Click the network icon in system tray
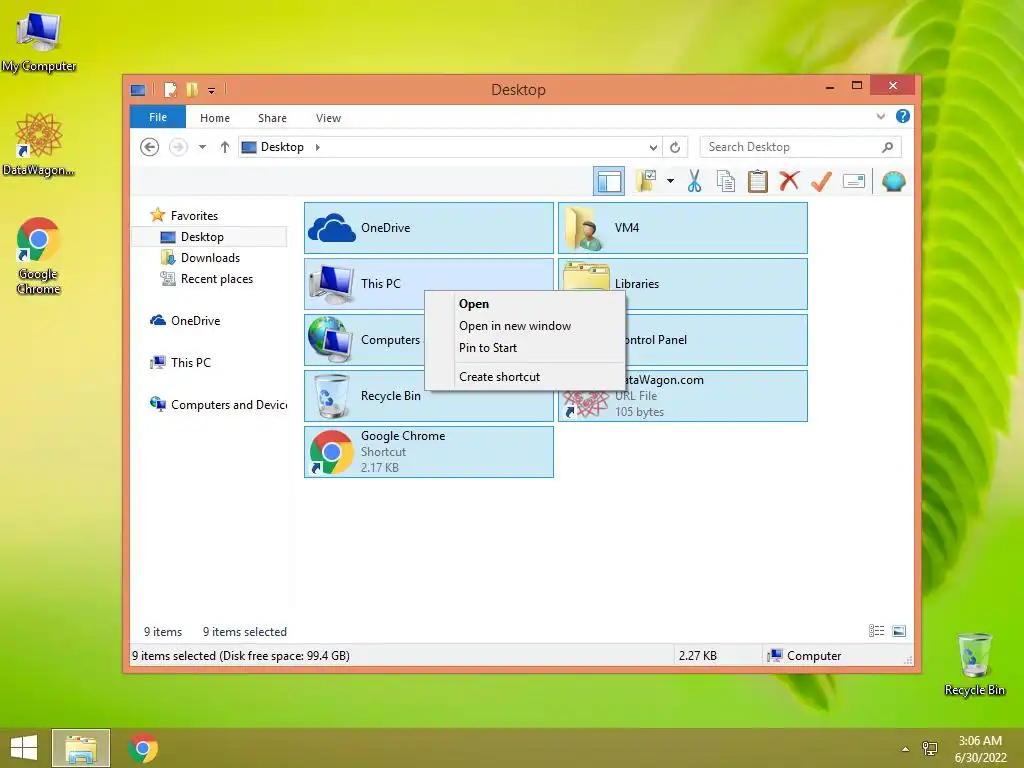Screen dimensions: 1024x768 tap(929, 749)
